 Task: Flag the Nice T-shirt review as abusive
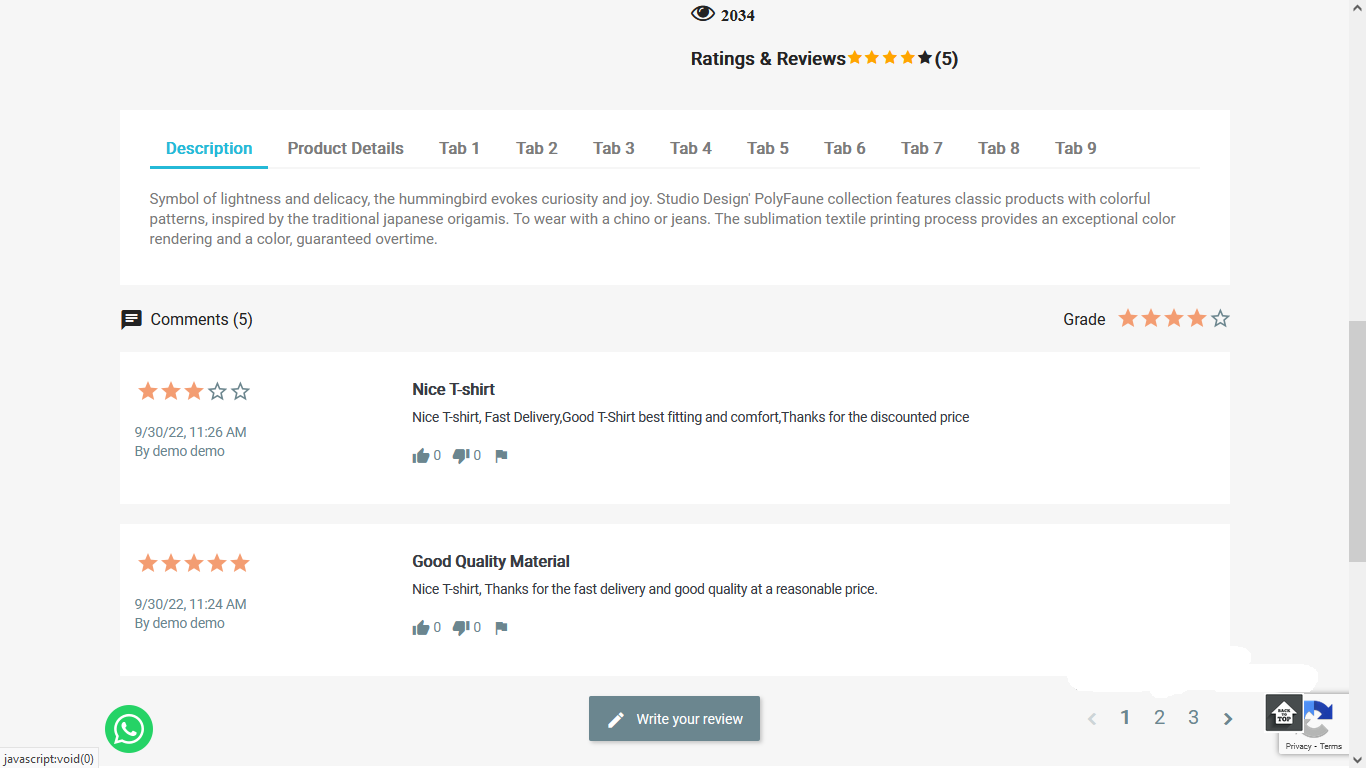pos(501,456)
